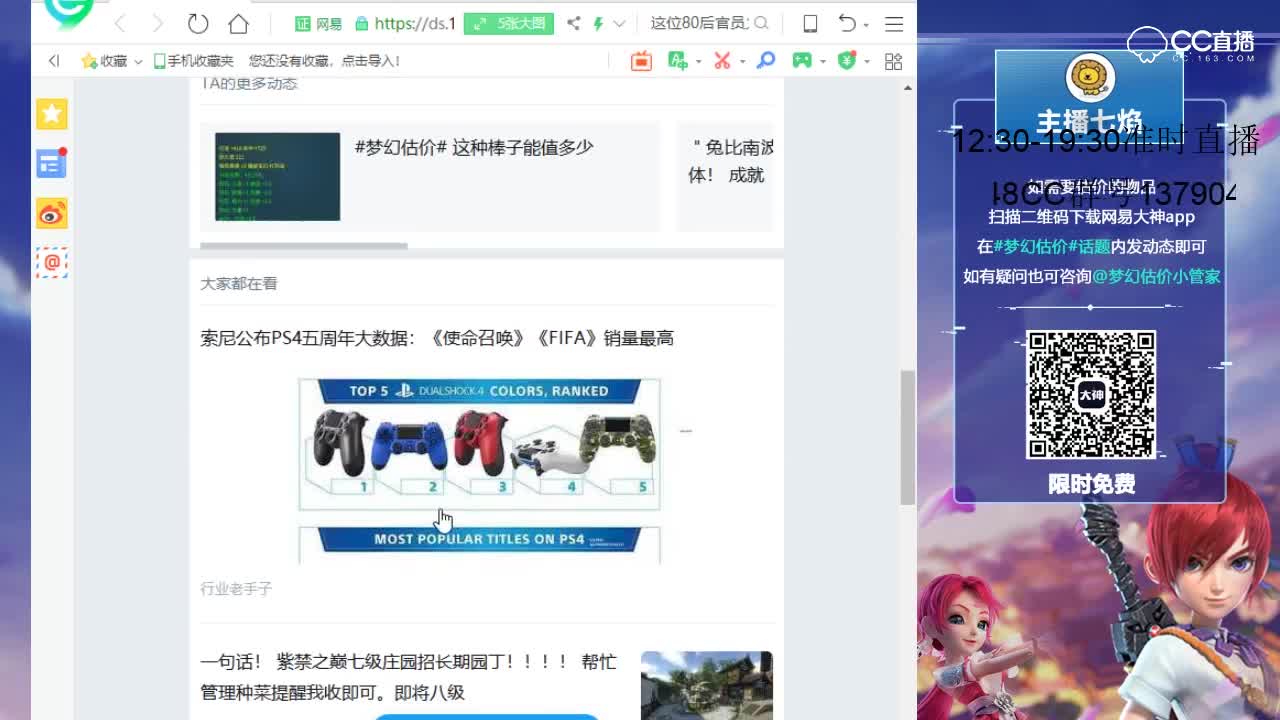
Task: Go back to the previous page
Action: (120, 23)
